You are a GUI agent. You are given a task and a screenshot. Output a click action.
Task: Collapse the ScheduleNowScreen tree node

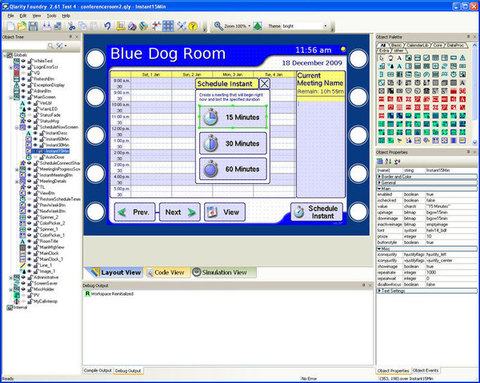(17, 127)
